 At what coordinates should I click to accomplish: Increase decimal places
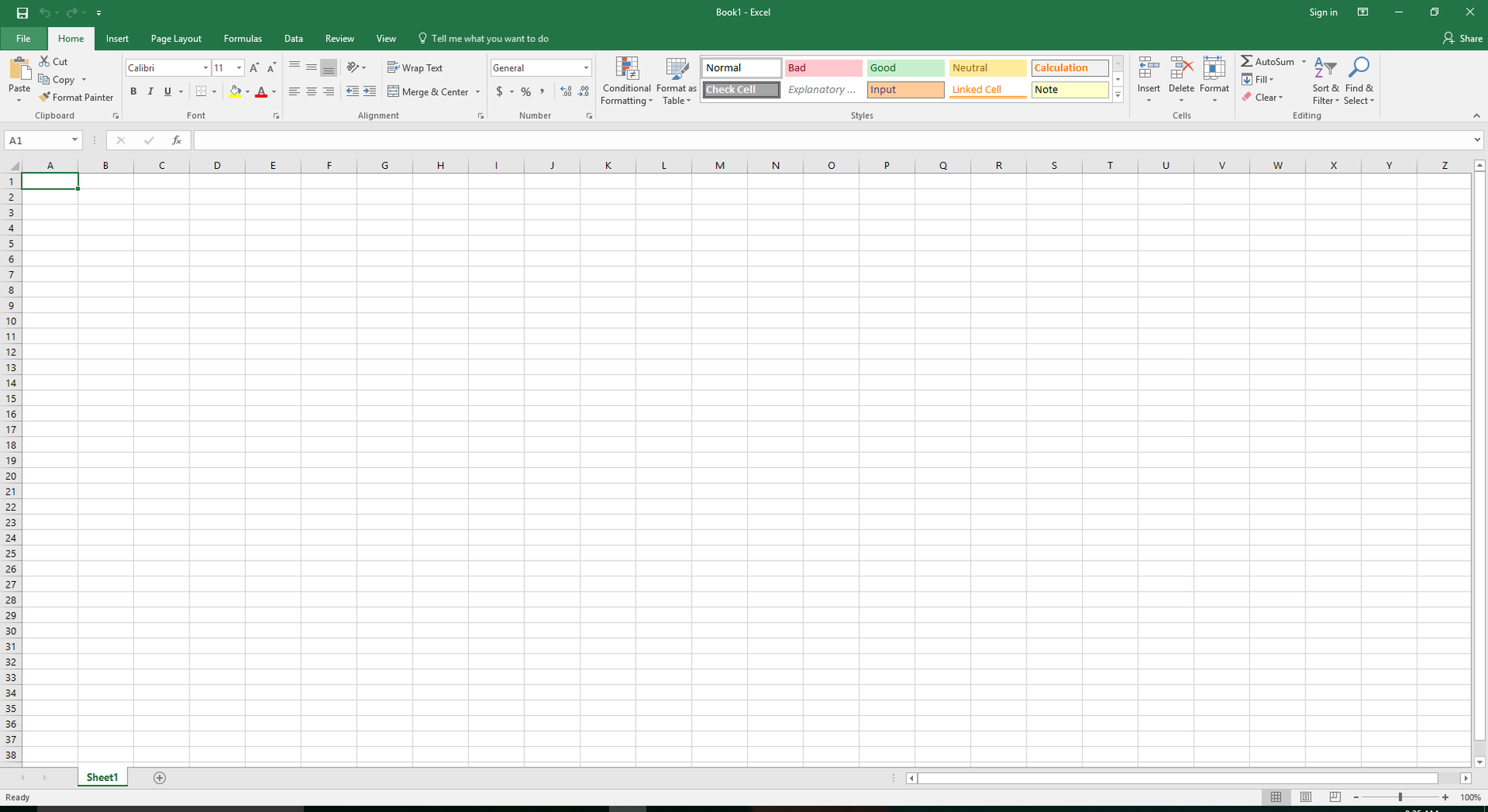564,91
